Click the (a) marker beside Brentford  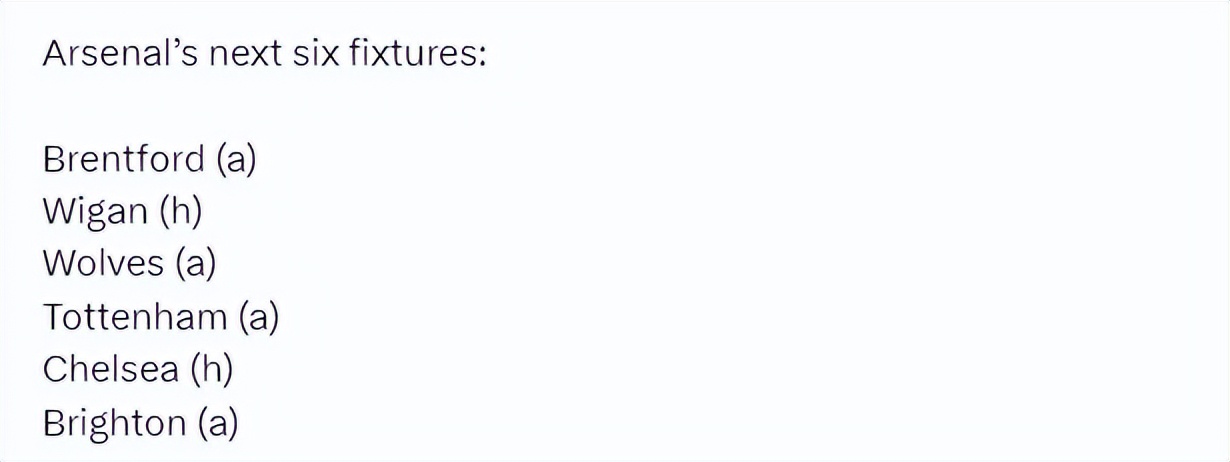coord(235,158)
